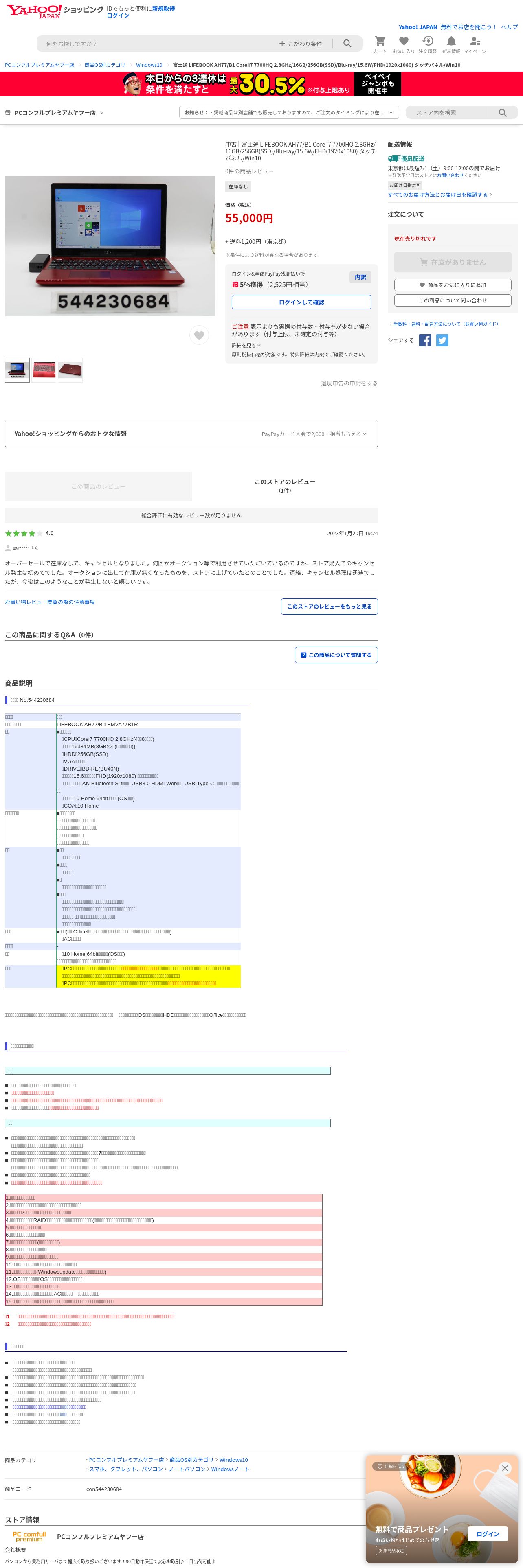Click breadcrumb 商品OS別カテゴリ at top
The width and height of the screenshot is (523, 1568).
click(x=105, y=65)
